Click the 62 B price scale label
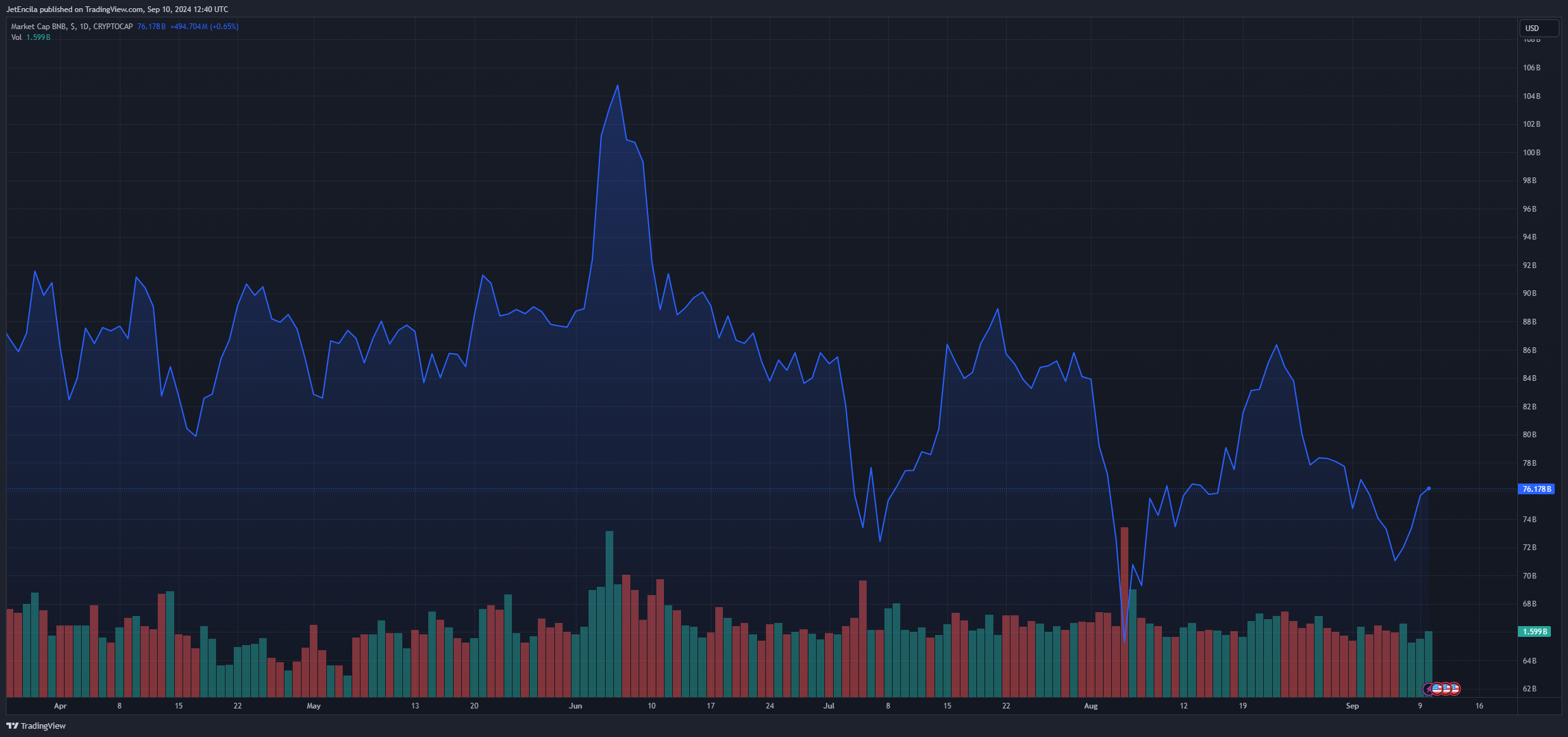Image resolution: width=1568 pixels, height=737 pixels. point(1529,689)
